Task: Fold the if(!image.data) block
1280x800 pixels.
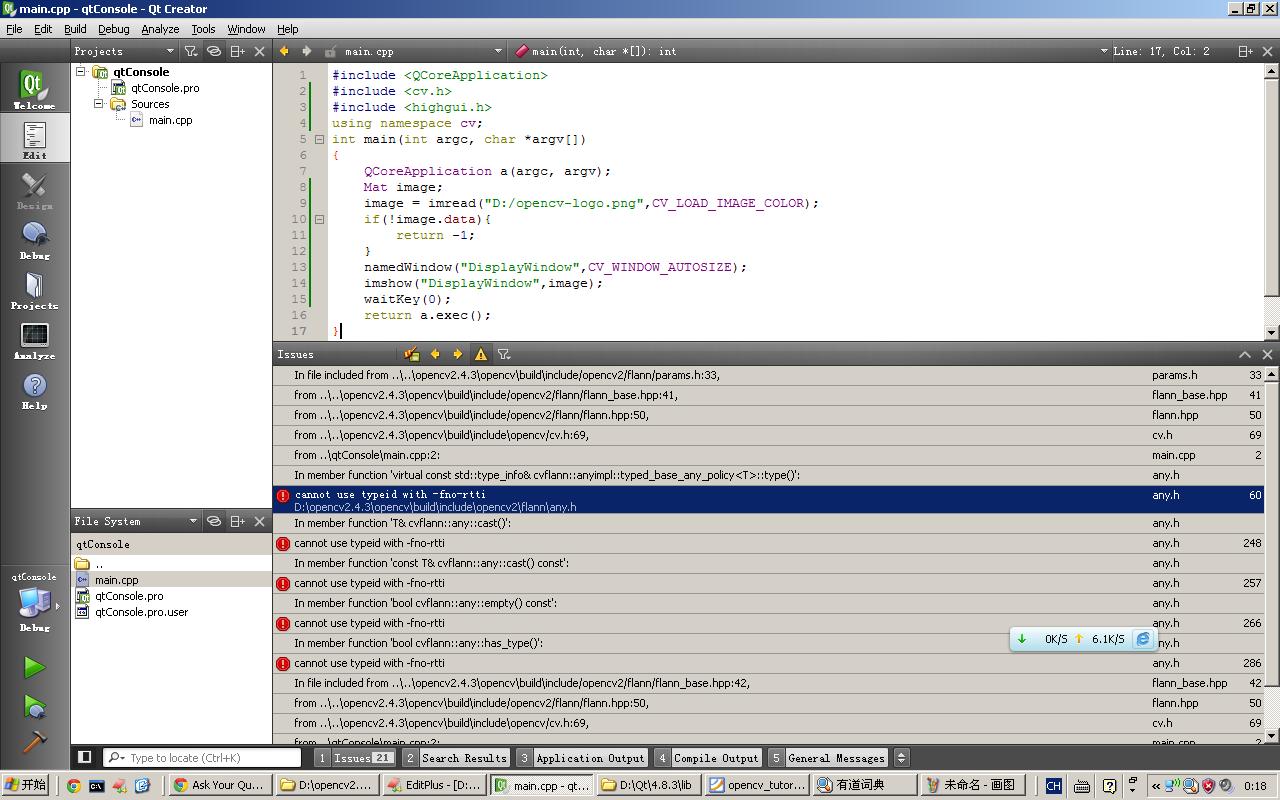Action: pos(319,219)
